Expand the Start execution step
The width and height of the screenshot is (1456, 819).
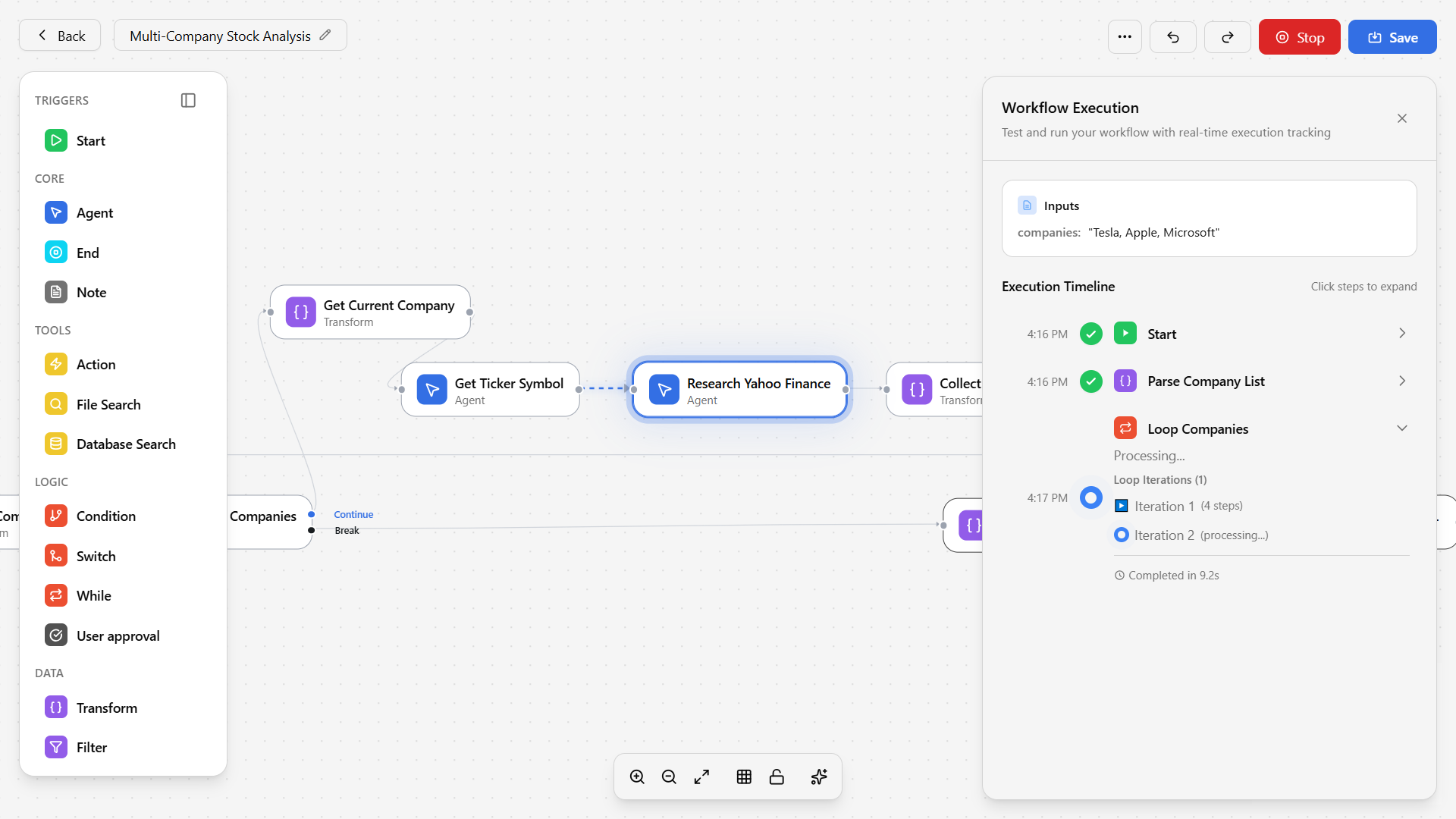[x=1401, y=334]
